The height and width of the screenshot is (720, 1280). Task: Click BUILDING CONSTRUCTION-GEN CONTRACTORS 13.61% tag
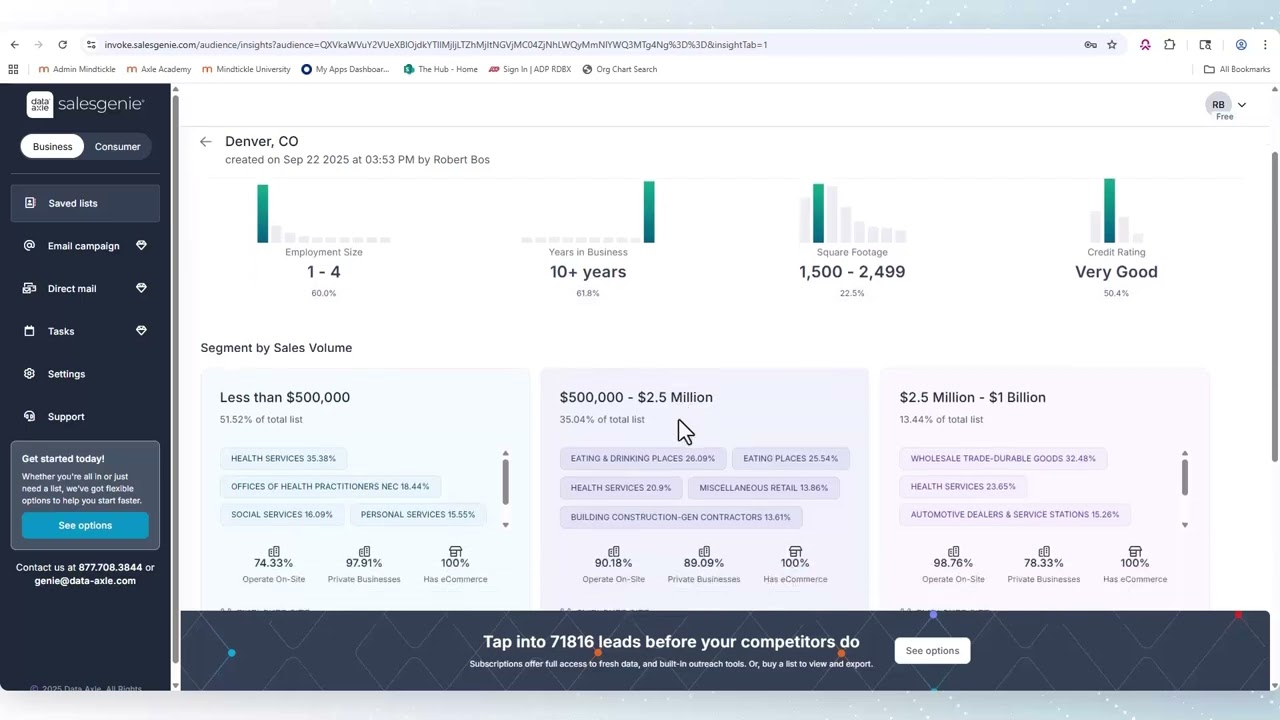click(x=681, y=517)
